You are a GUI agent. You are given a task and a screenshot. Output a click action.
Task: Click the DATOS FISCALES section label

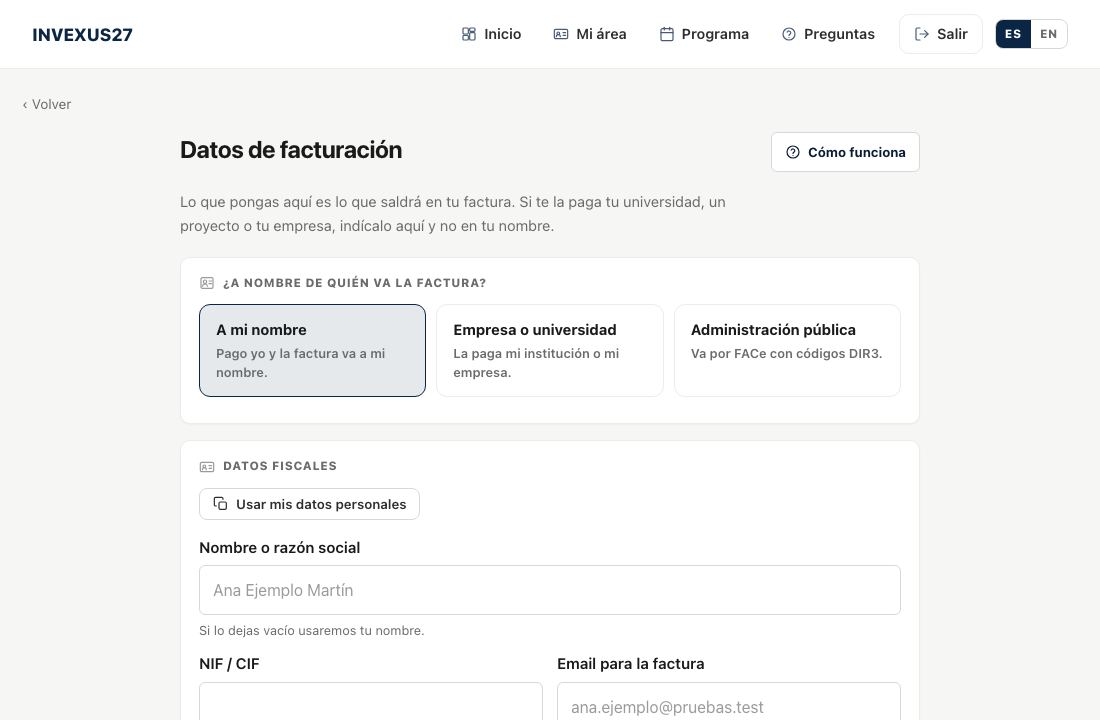tap(280, 466)
